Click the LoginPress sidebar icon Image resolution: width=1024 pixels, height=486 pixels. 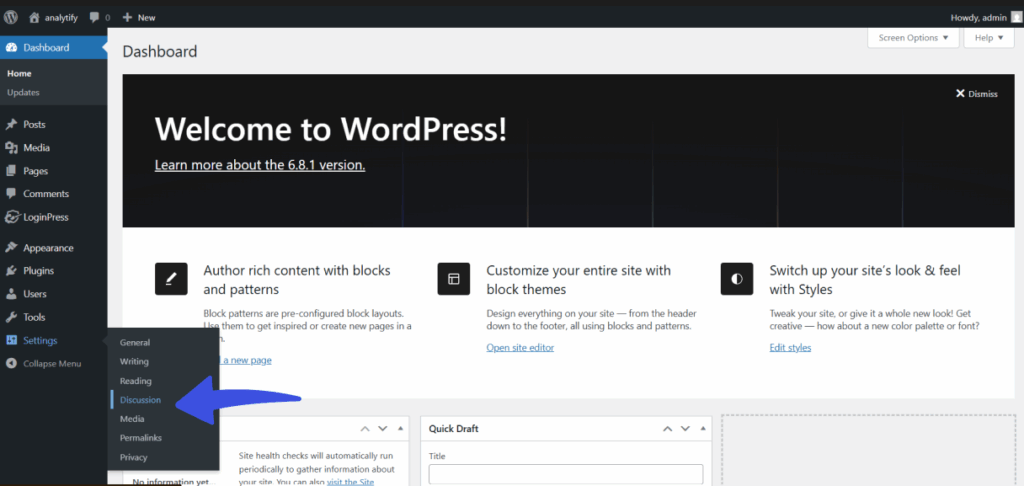[x=11, y=218]
